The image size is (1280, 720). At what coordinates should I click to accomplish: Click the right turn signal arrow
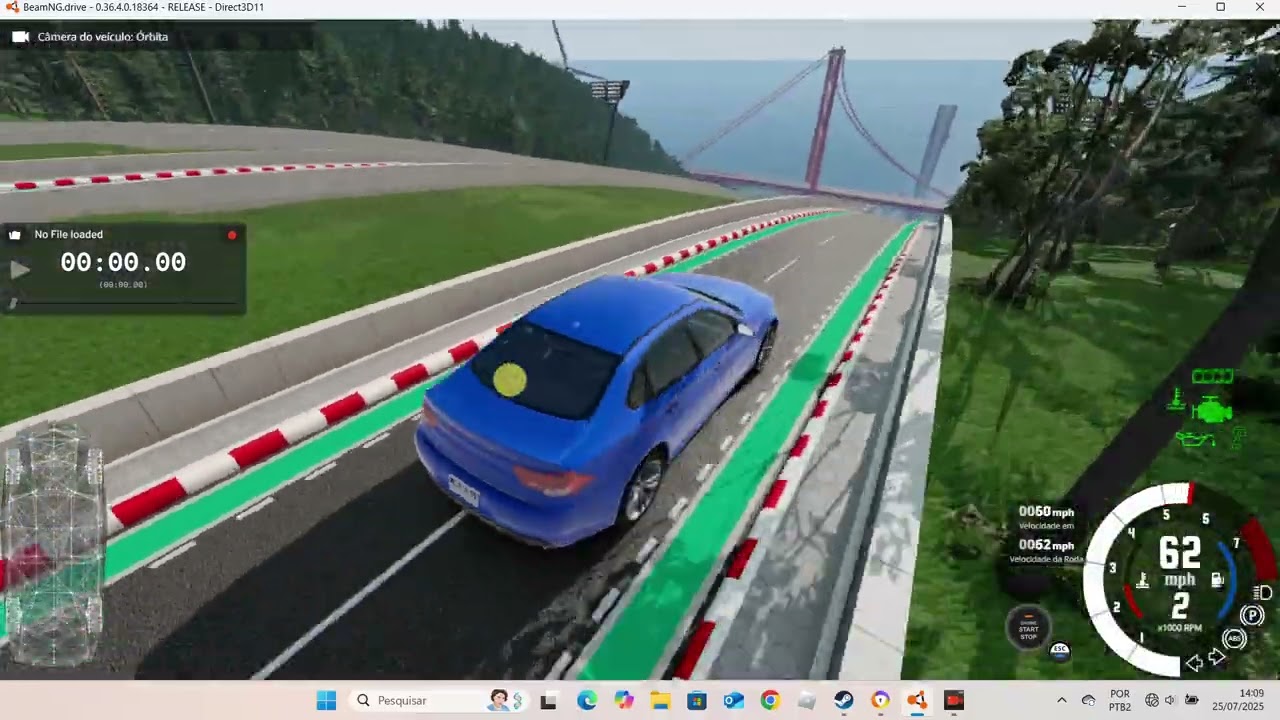[1217, 657]
